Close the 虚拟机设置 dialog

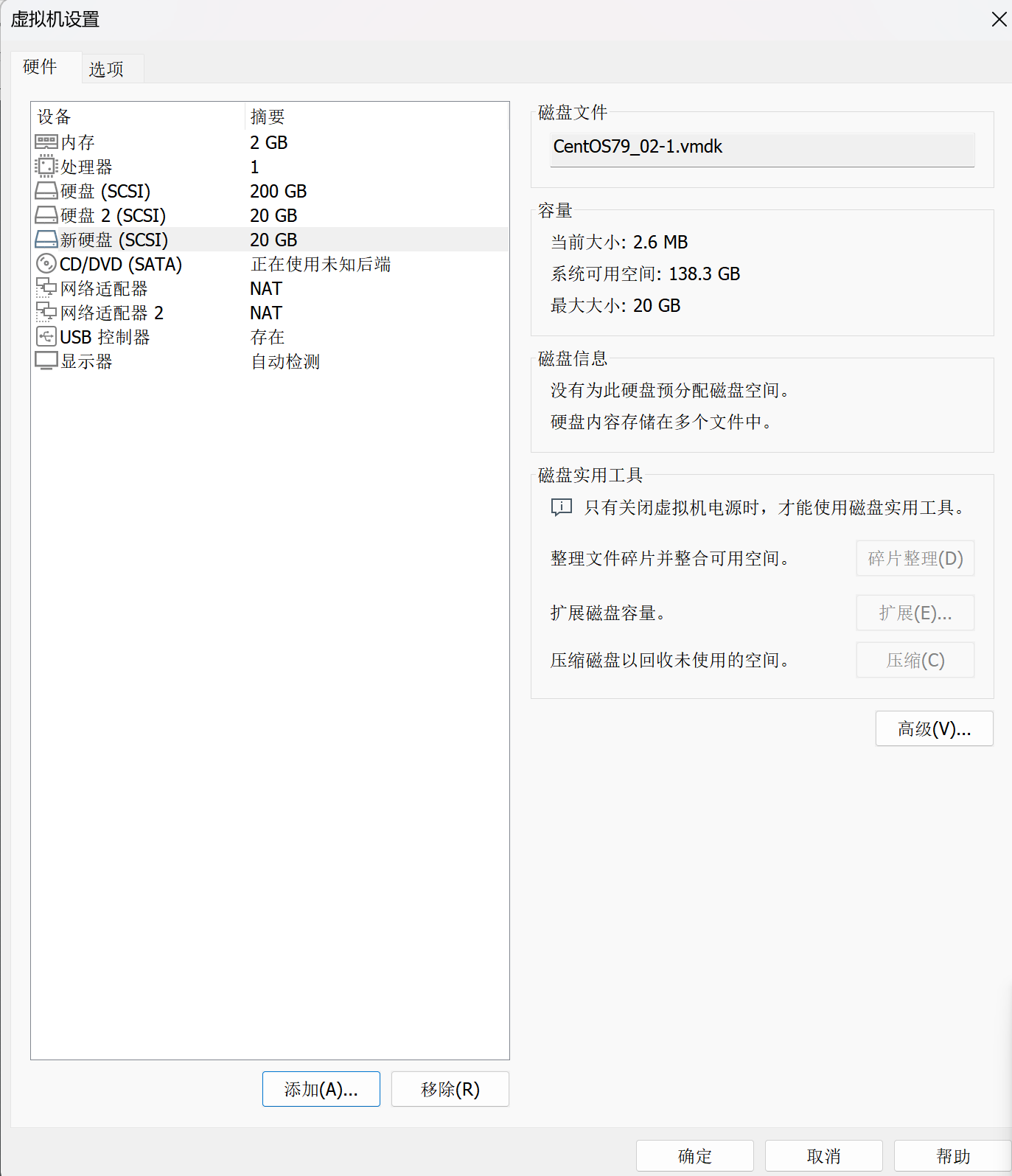point(999,19)
